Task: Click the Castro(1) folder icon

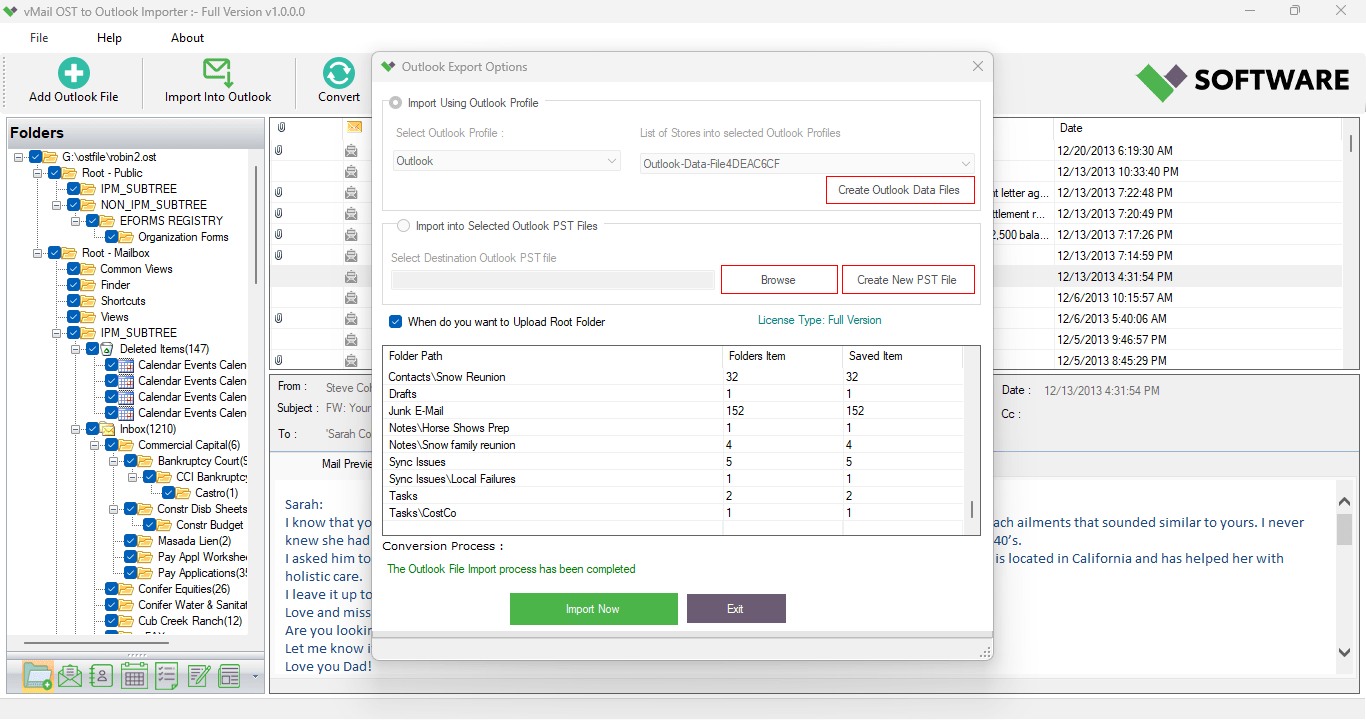Action: pyautogui.click(x=184, y=493)
